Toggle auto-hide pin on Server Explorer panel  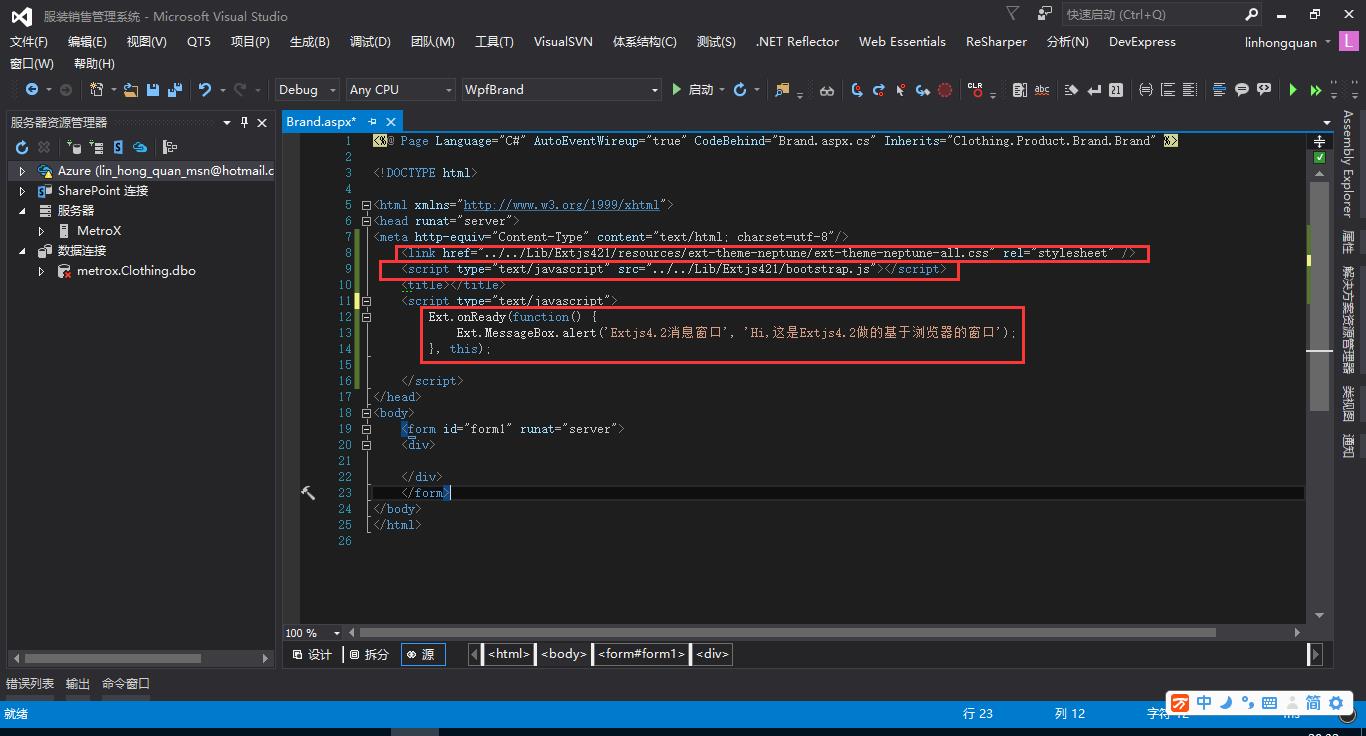(x=244, y=122)
